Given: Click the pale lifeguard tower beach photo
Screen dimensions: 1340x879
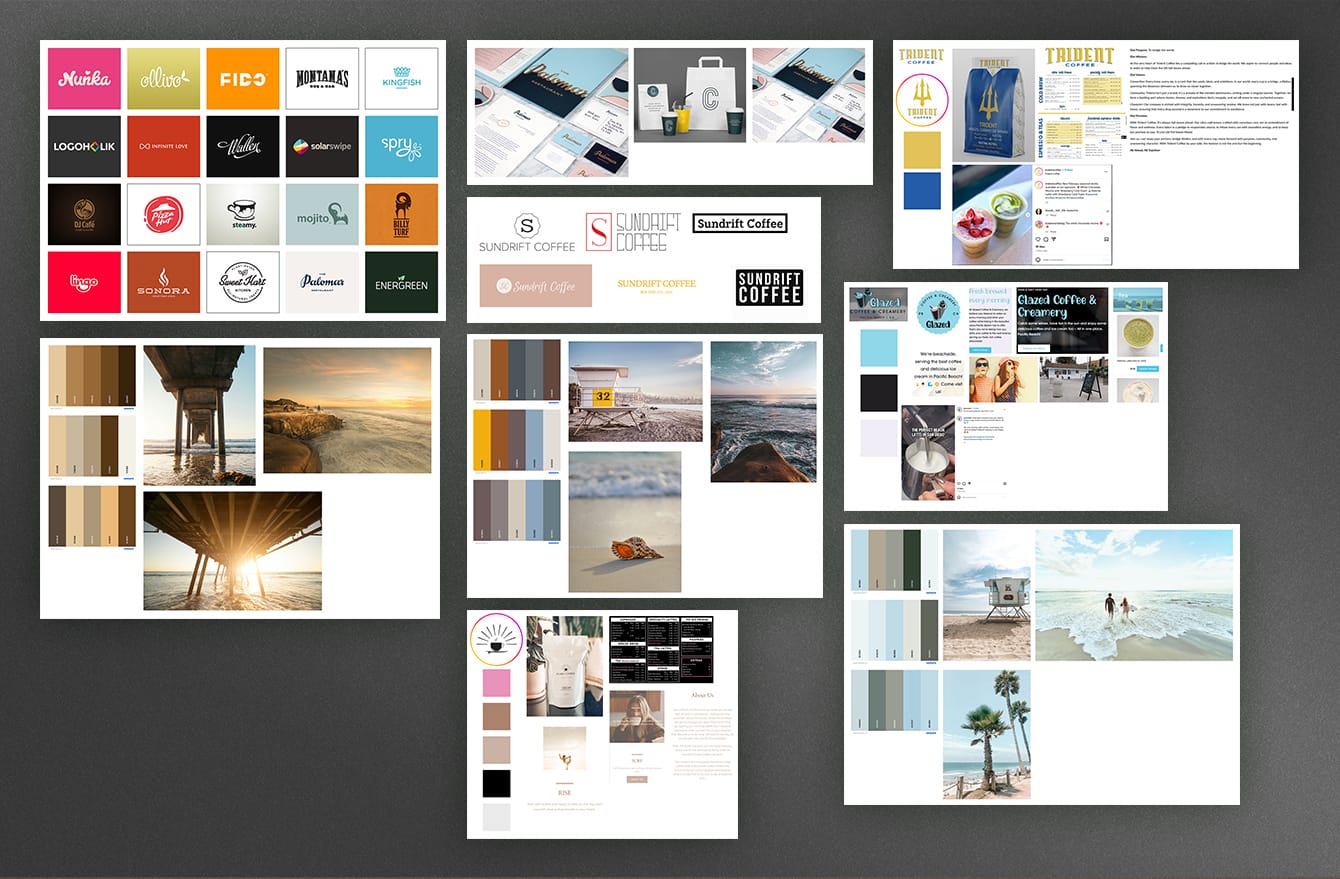Looking at the screenshot, I should (x=986, y=595).
